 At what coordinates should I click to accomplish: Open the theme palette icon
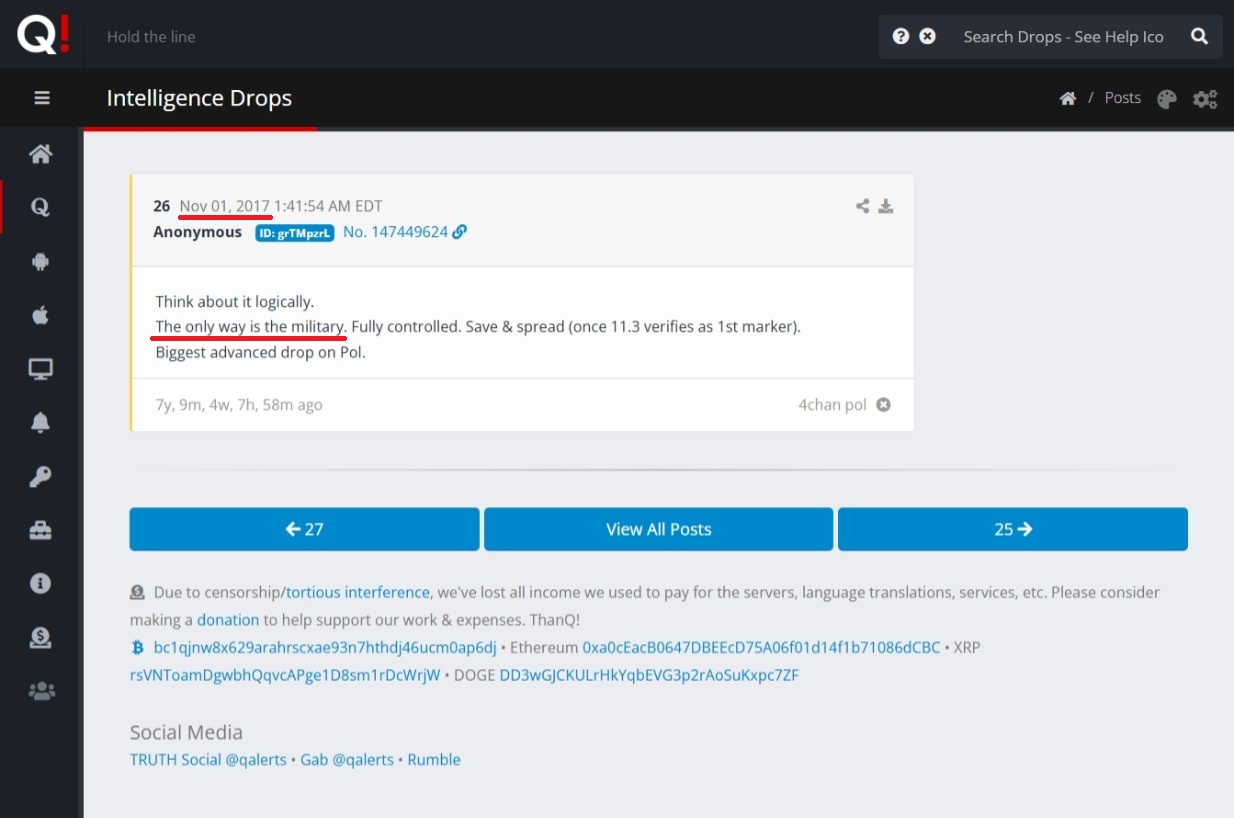tap(1167, 99)
